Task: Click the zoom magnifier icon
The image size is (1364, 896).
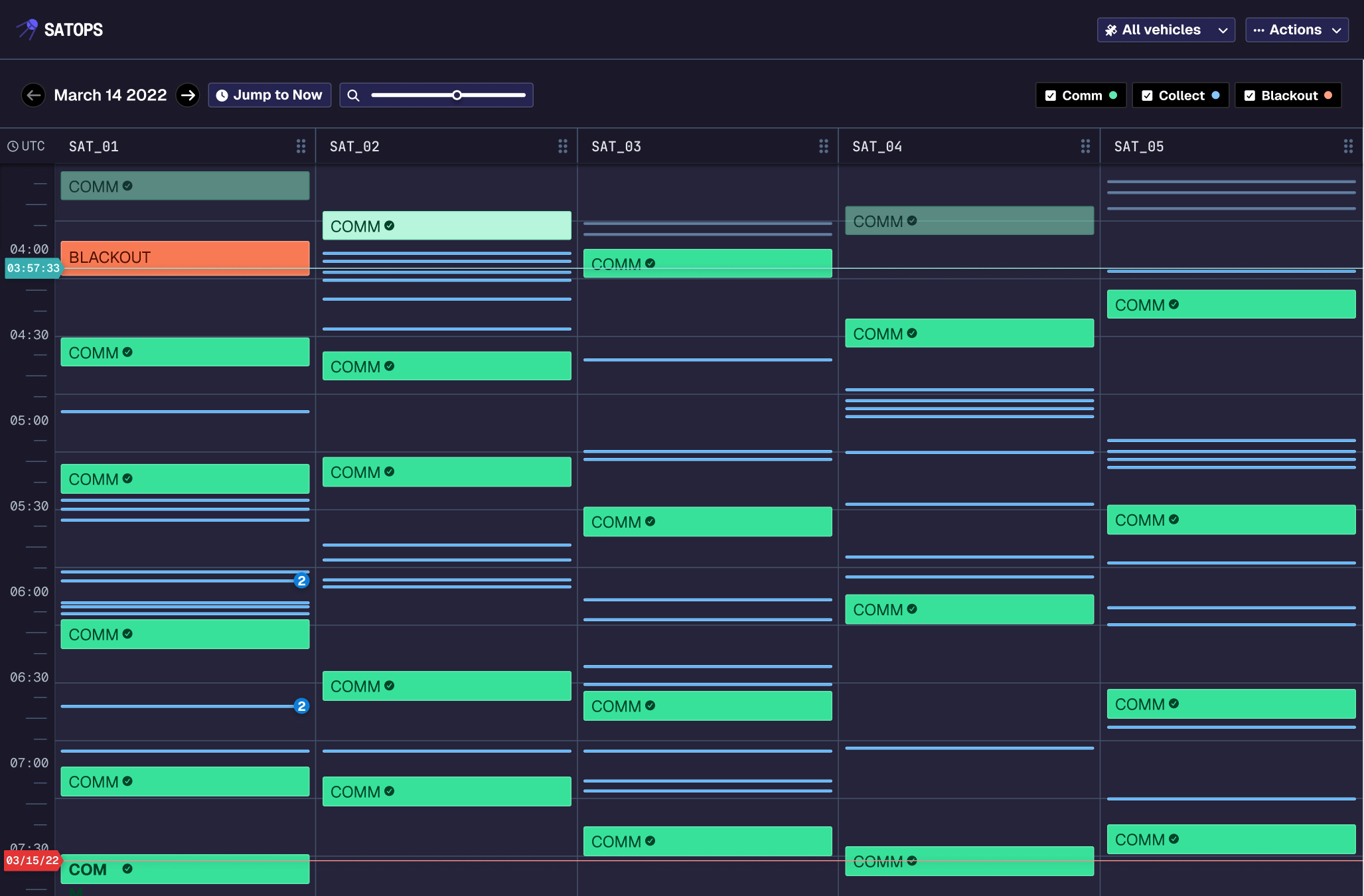Action: click(354, 96)
